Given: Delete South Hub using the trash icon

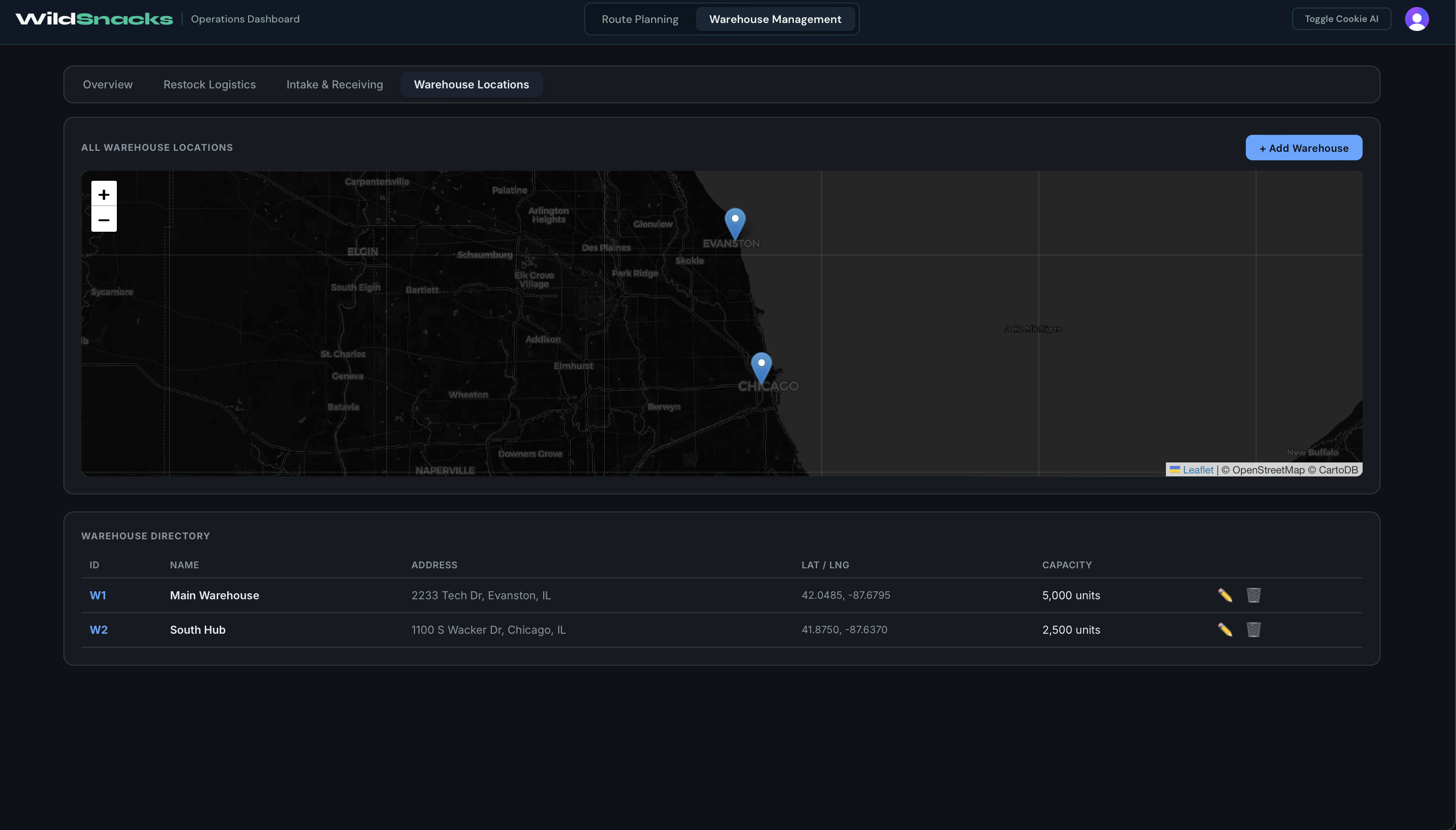Looking at the screenshot, I should click(1253, 630).
